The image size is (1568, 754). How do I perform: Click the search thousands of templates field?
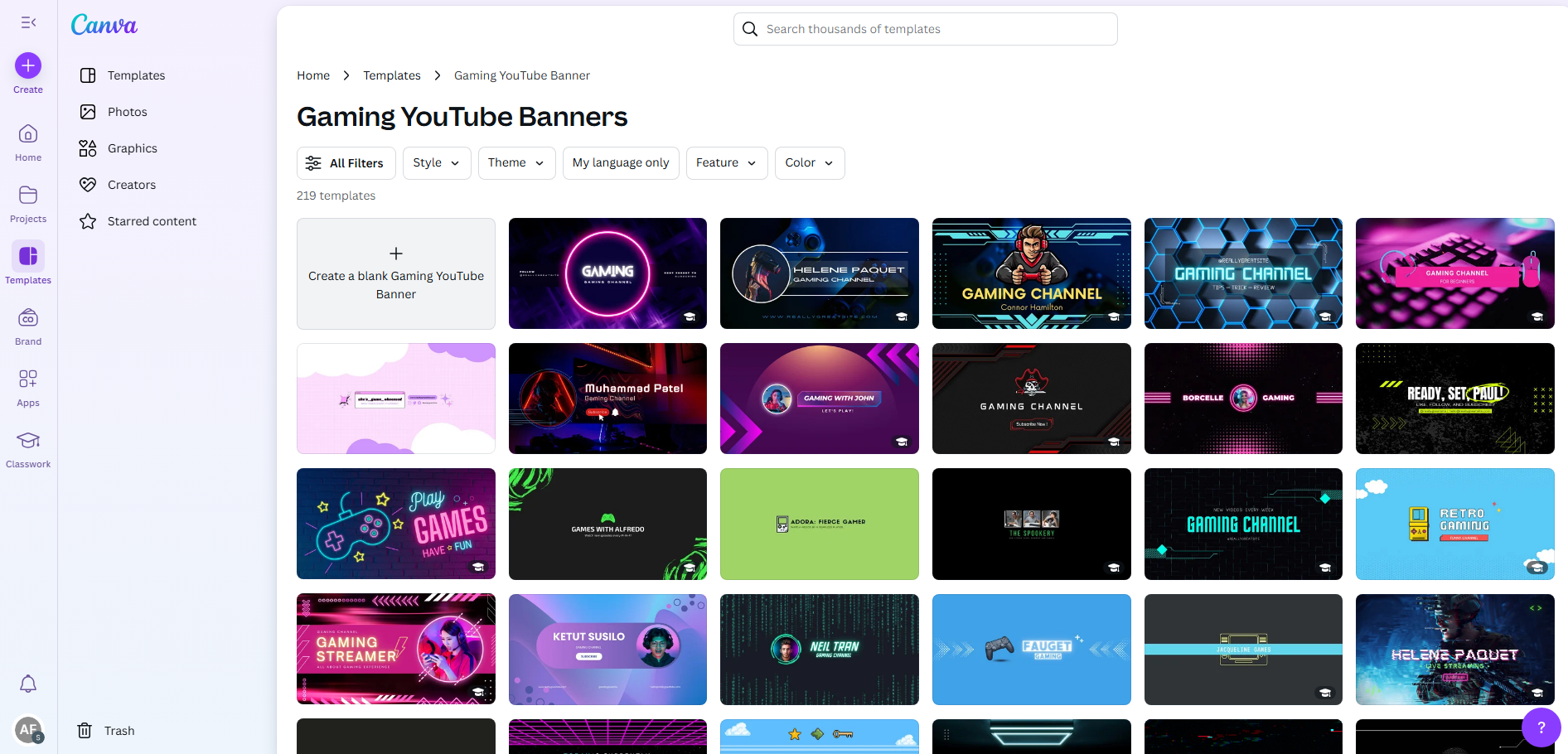pos(924,28)
